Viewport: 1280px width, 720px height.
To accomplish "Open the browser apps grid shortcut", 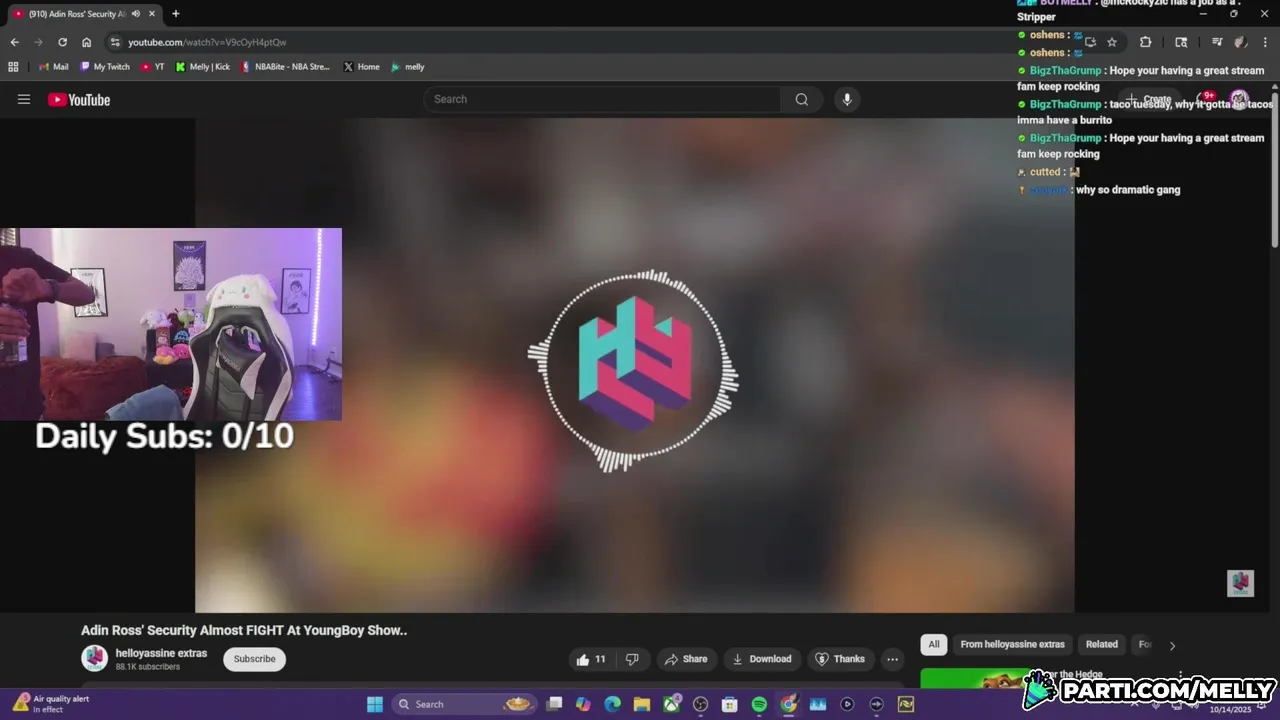I will [x=13, y=67].
